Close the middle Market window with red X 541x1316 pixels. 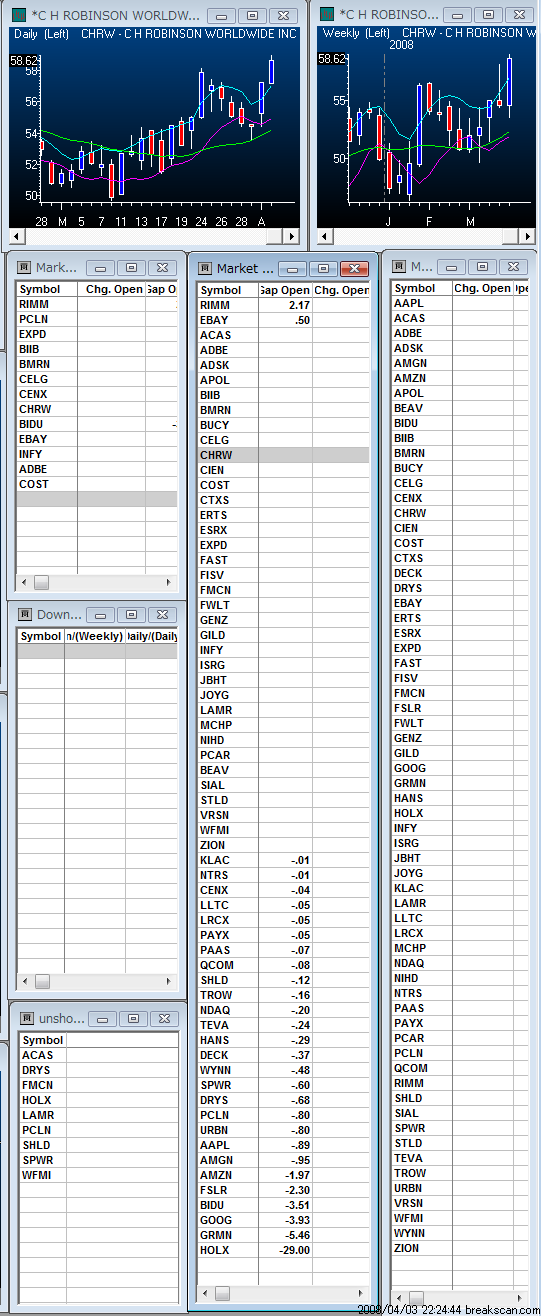[355, 269]
